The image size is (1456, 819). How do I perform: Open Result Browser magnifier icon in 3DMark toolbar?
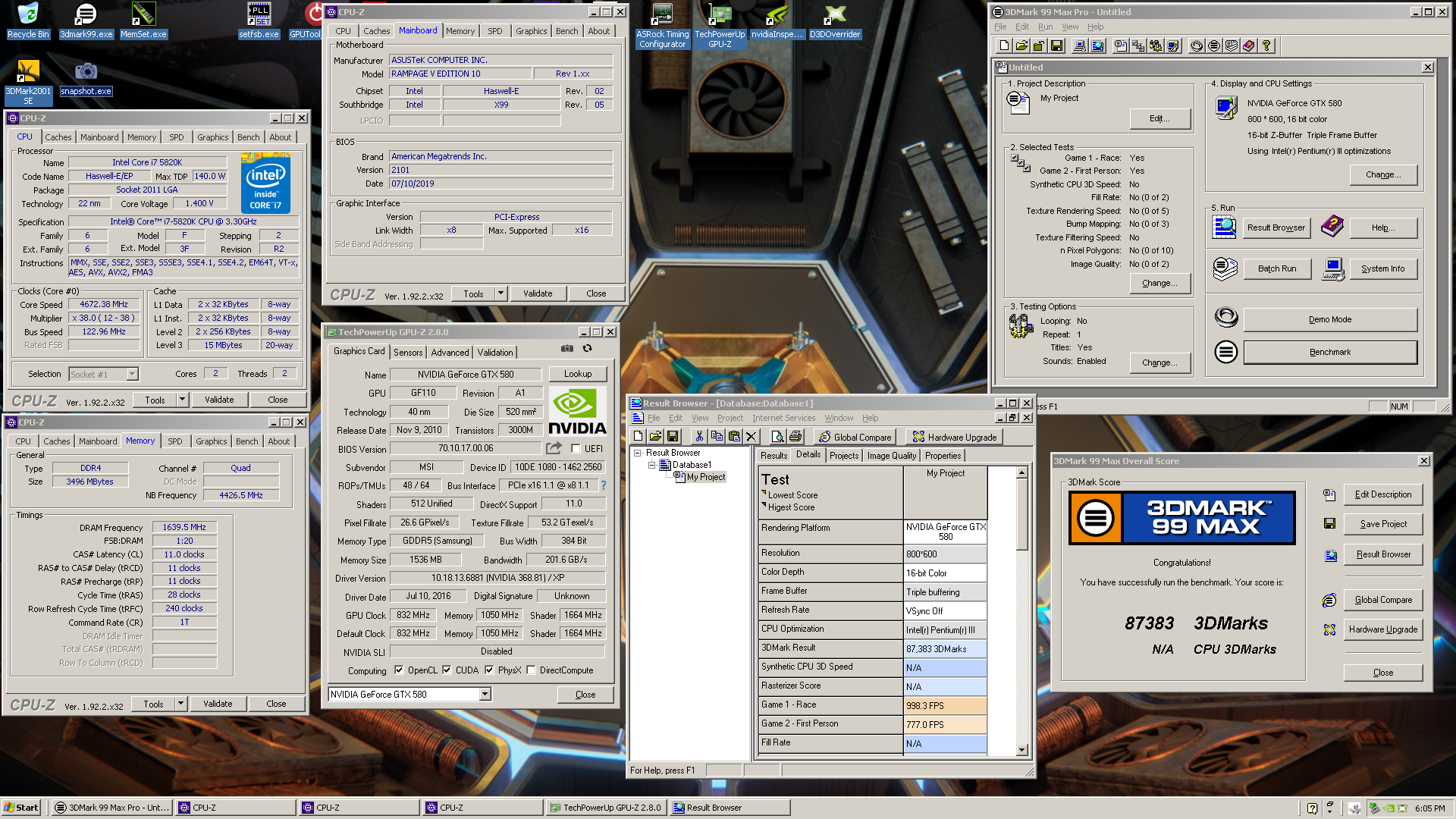[1097, 46]
